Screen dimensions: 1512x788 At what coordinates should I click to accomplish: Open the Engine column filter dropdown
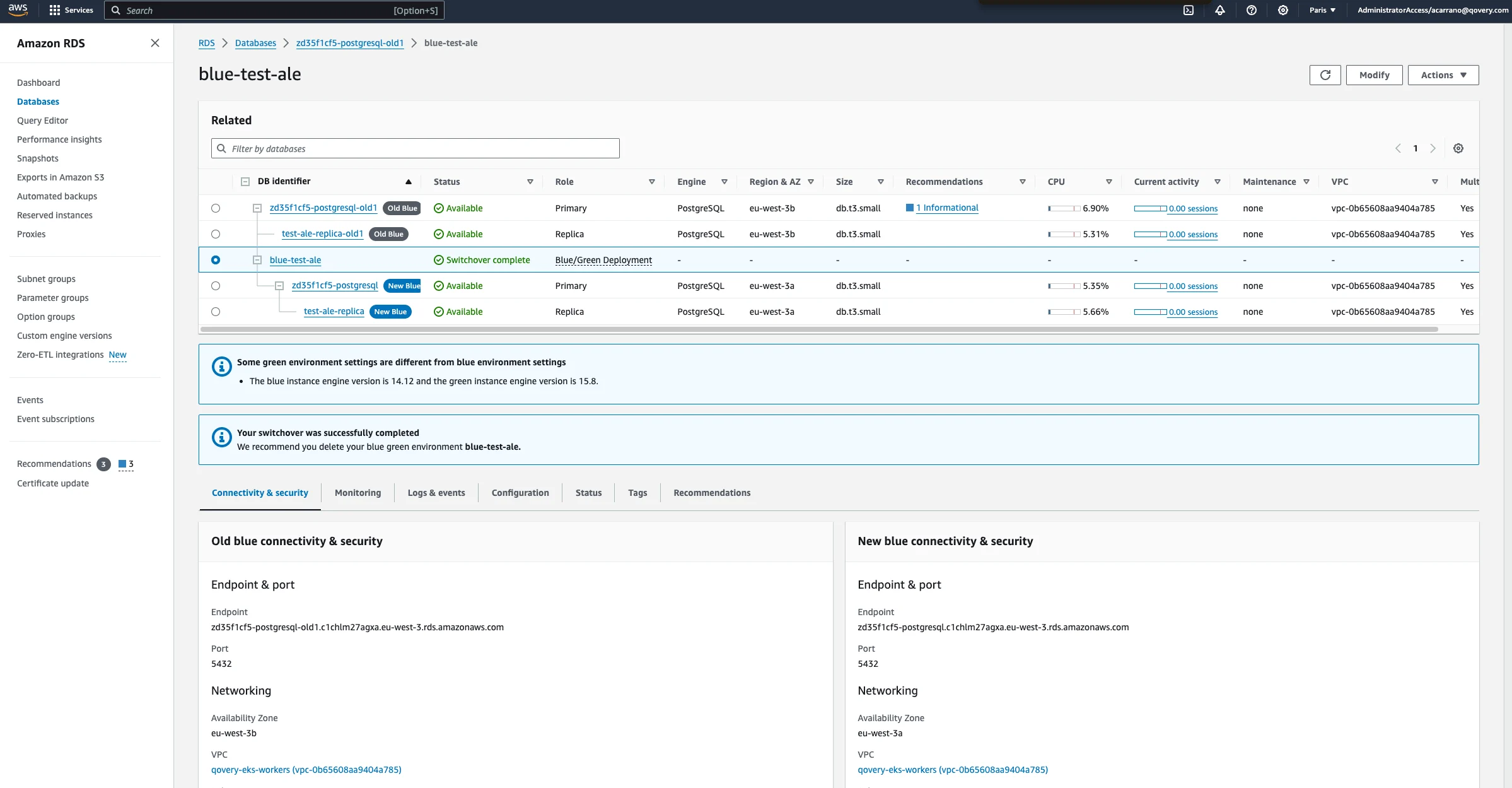[x=724, y=182]
